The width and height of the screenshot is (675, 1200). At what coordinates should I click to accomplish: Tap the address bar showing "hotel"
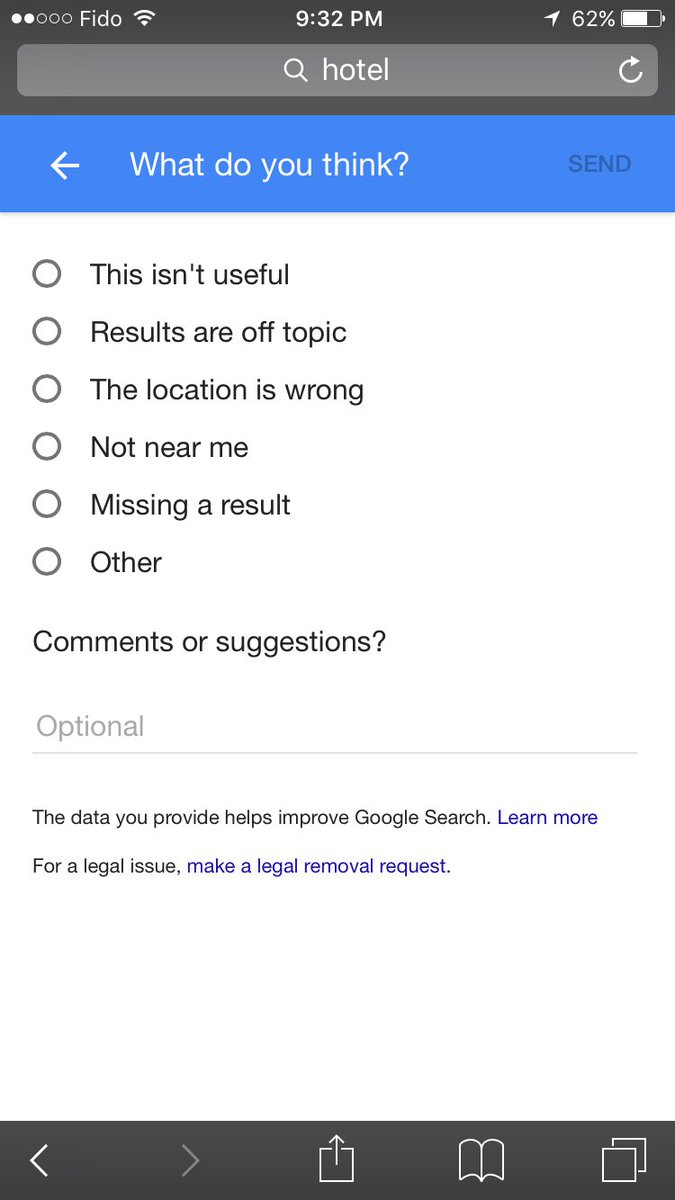point(337,70)
